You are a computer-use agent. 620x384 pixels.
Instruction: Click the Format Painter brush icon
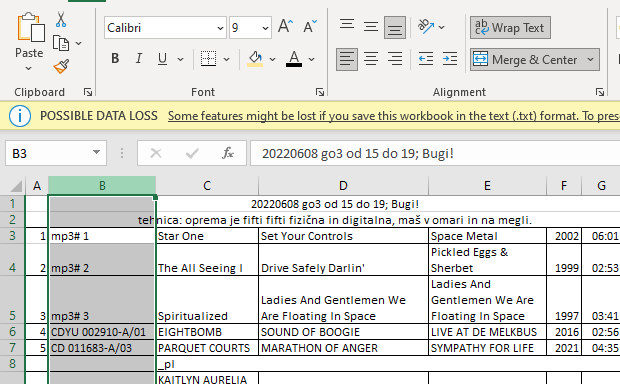coord(61,66)
